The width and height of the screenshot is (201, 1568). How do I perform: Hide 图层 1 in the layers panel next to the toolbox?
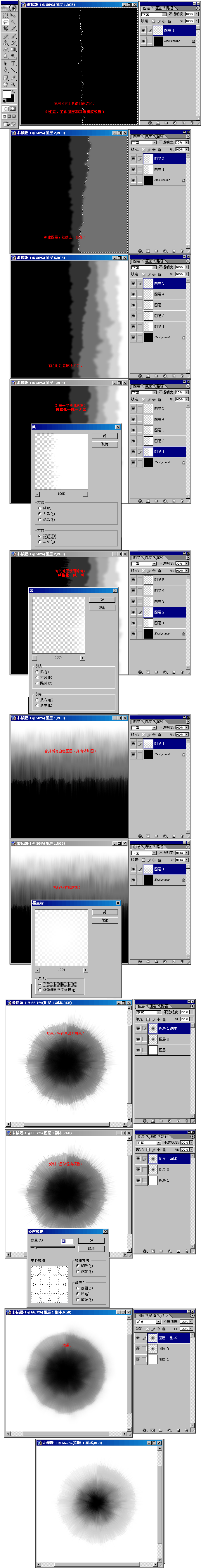tap(144, 30)
